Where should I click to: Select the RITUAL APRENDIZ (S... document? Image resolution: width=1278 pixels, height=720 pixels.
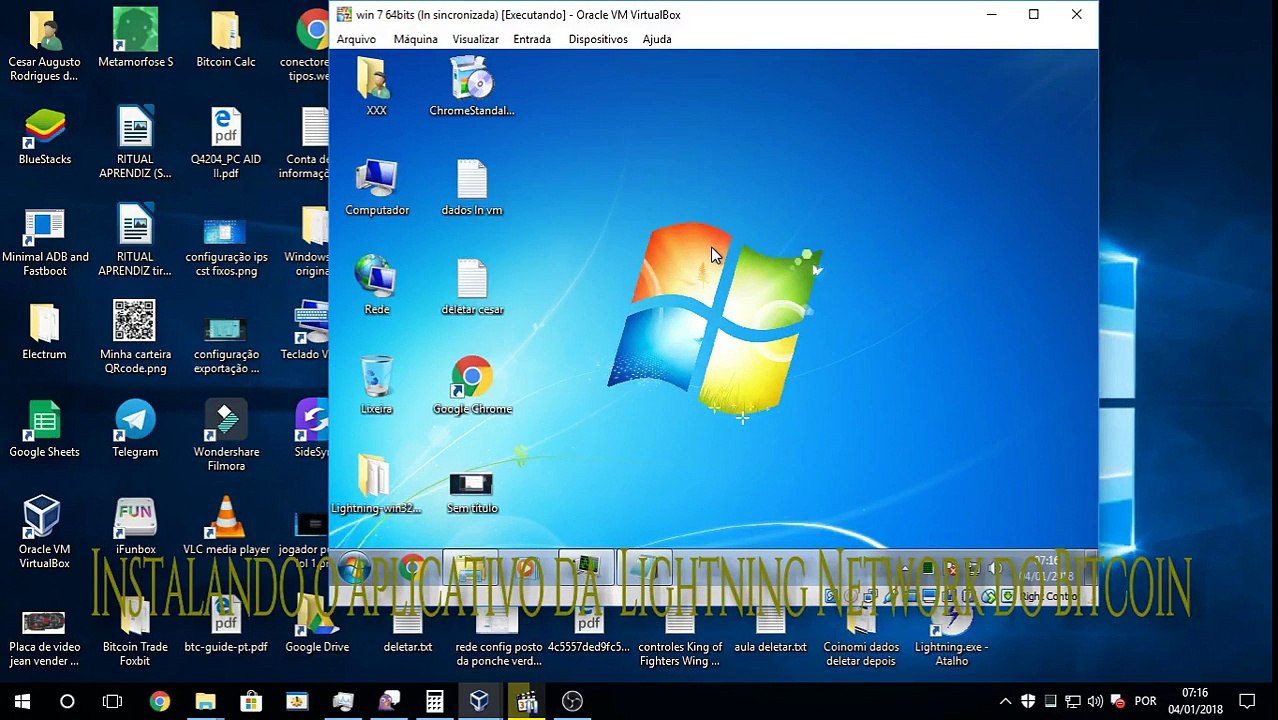pyautogui.click(x=135, y=143)
